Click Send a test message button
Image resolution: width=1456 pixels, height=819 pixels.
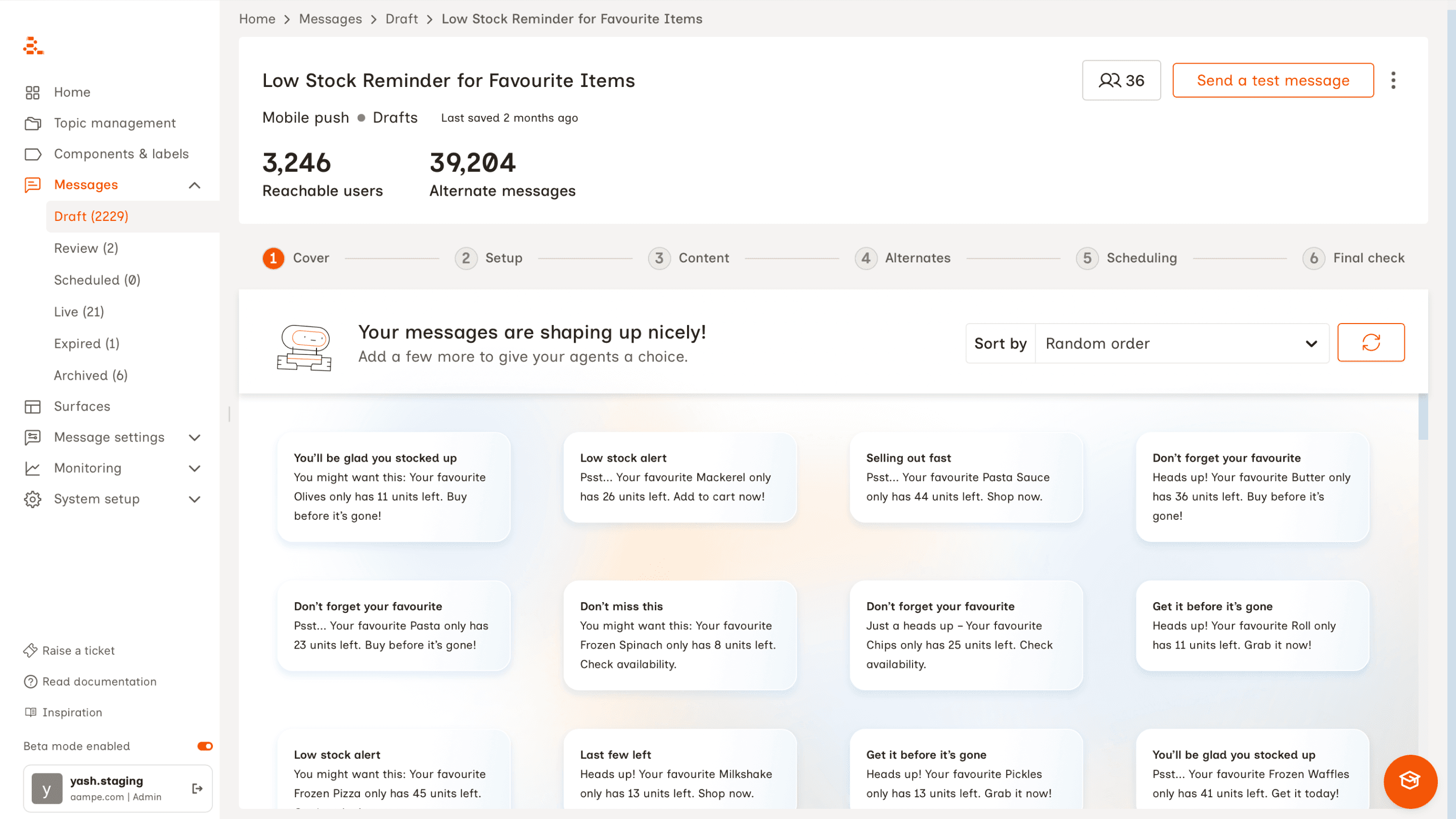click(x=1272, y=80)
